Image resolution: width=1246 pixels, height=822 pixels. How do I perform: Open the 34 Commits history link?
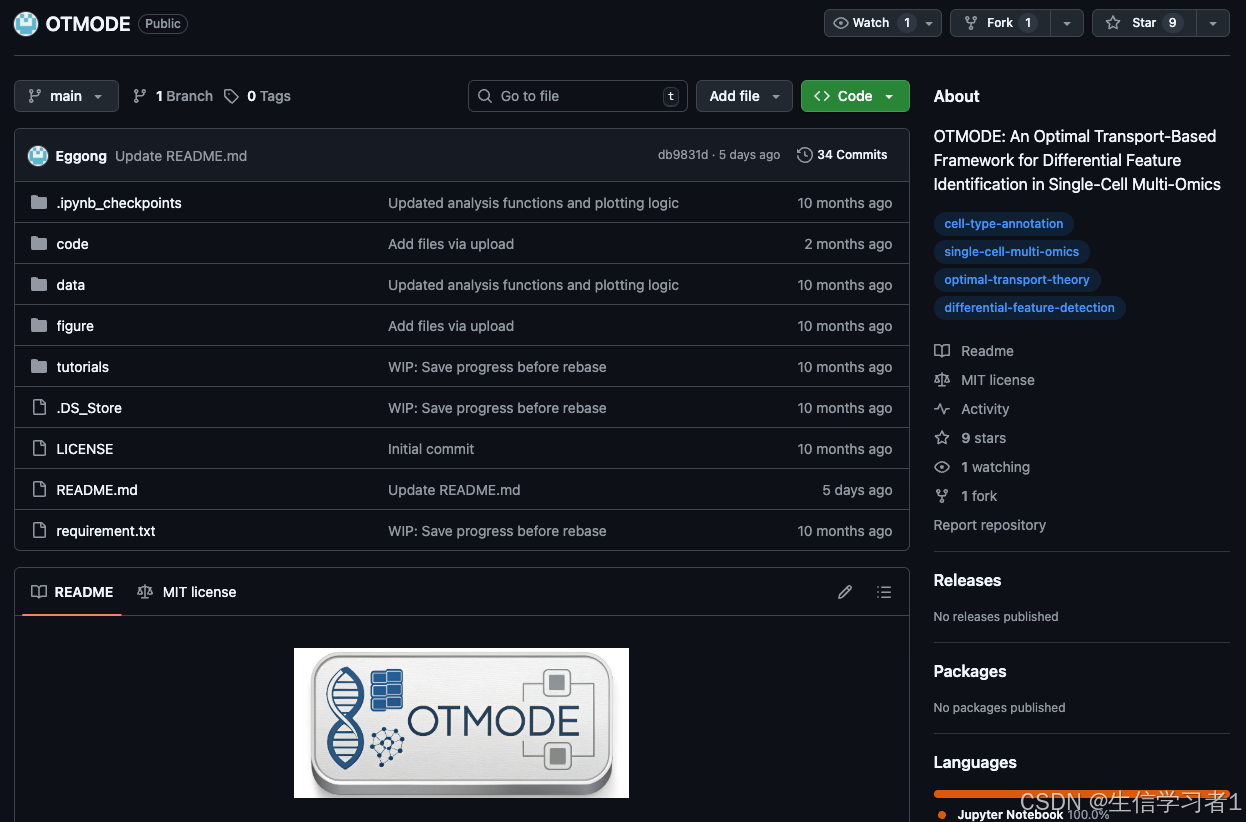pos(842,155)
